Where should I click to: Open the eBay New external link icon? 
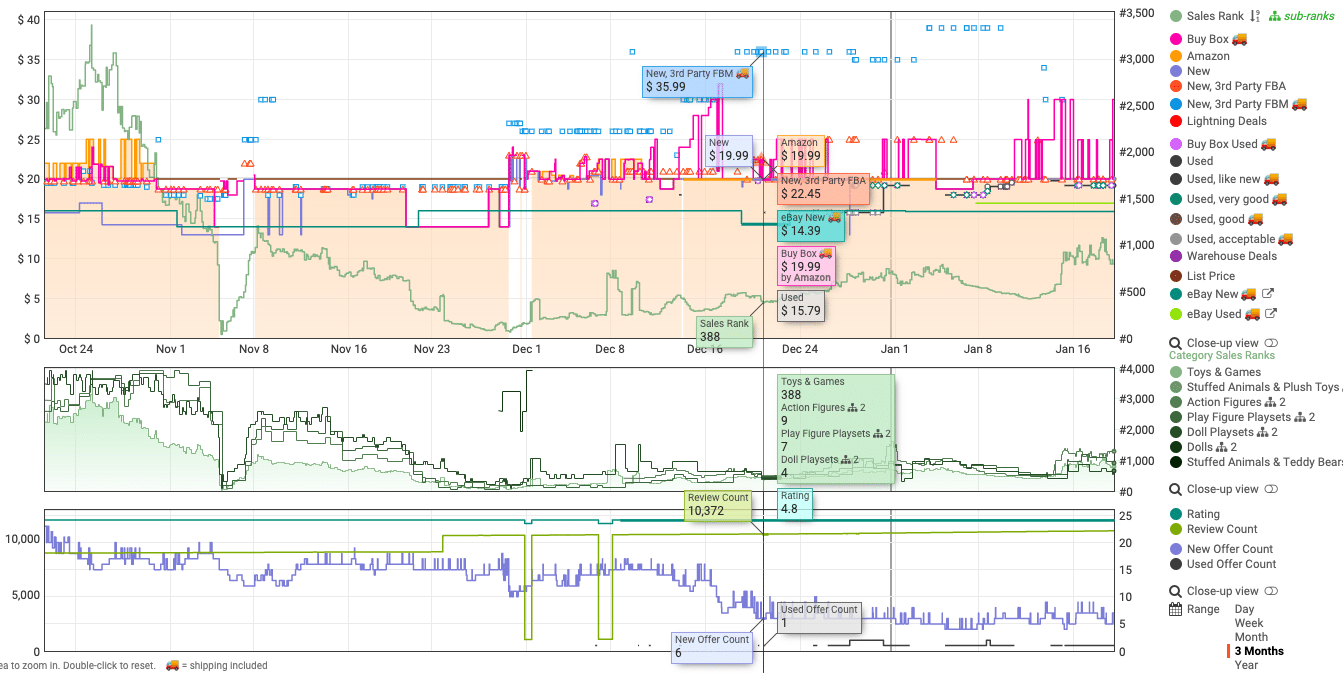(x=1268, y=294)
